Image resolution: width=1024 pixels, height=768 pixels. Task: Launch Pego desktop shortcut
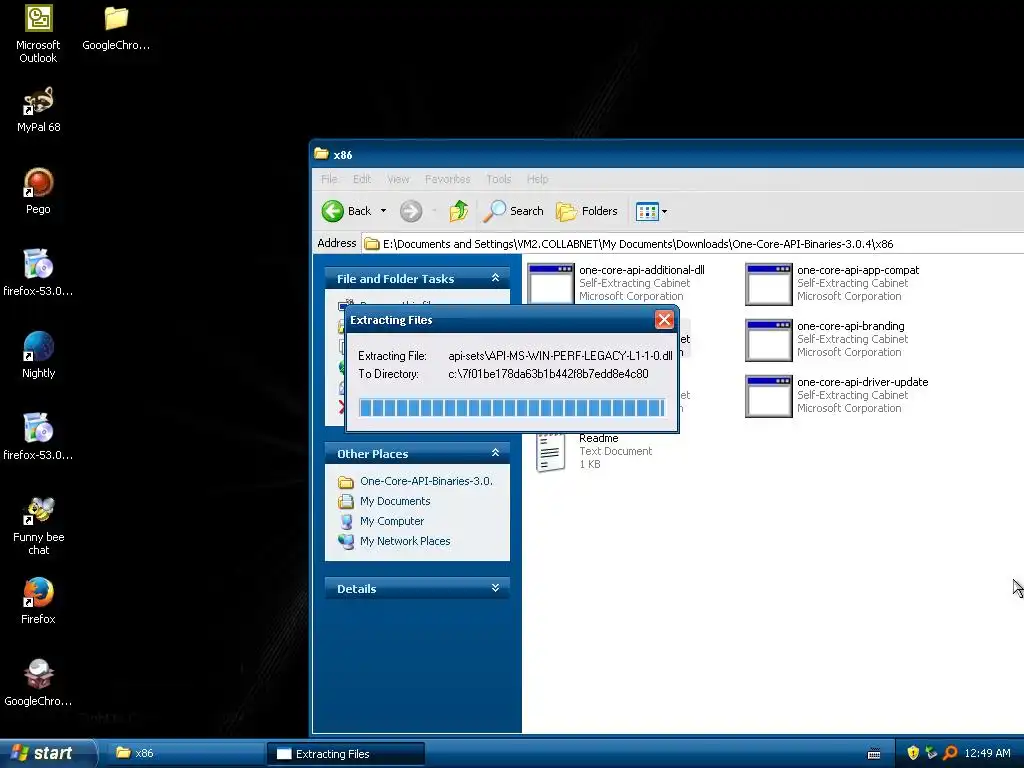point(39,191)
